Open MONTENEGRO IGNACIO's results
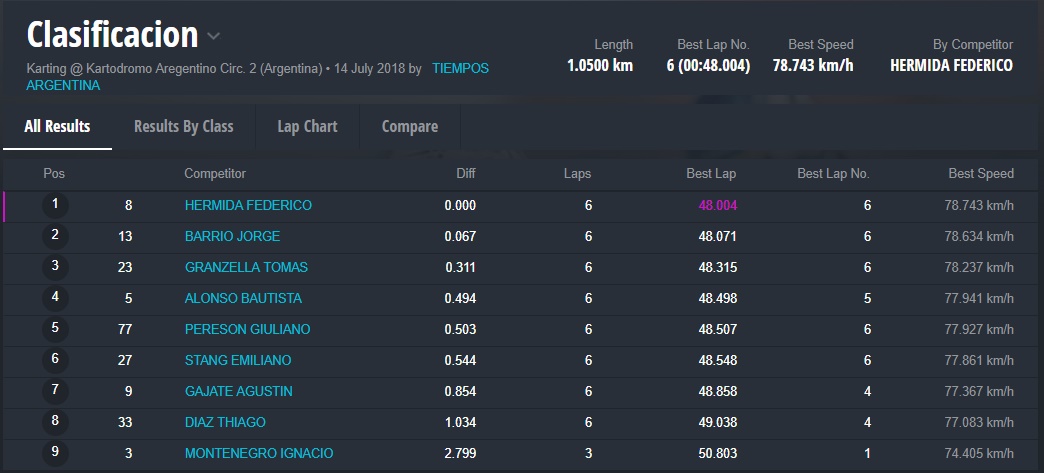The height and width of the screenshot is (473, 1044). 259,453
